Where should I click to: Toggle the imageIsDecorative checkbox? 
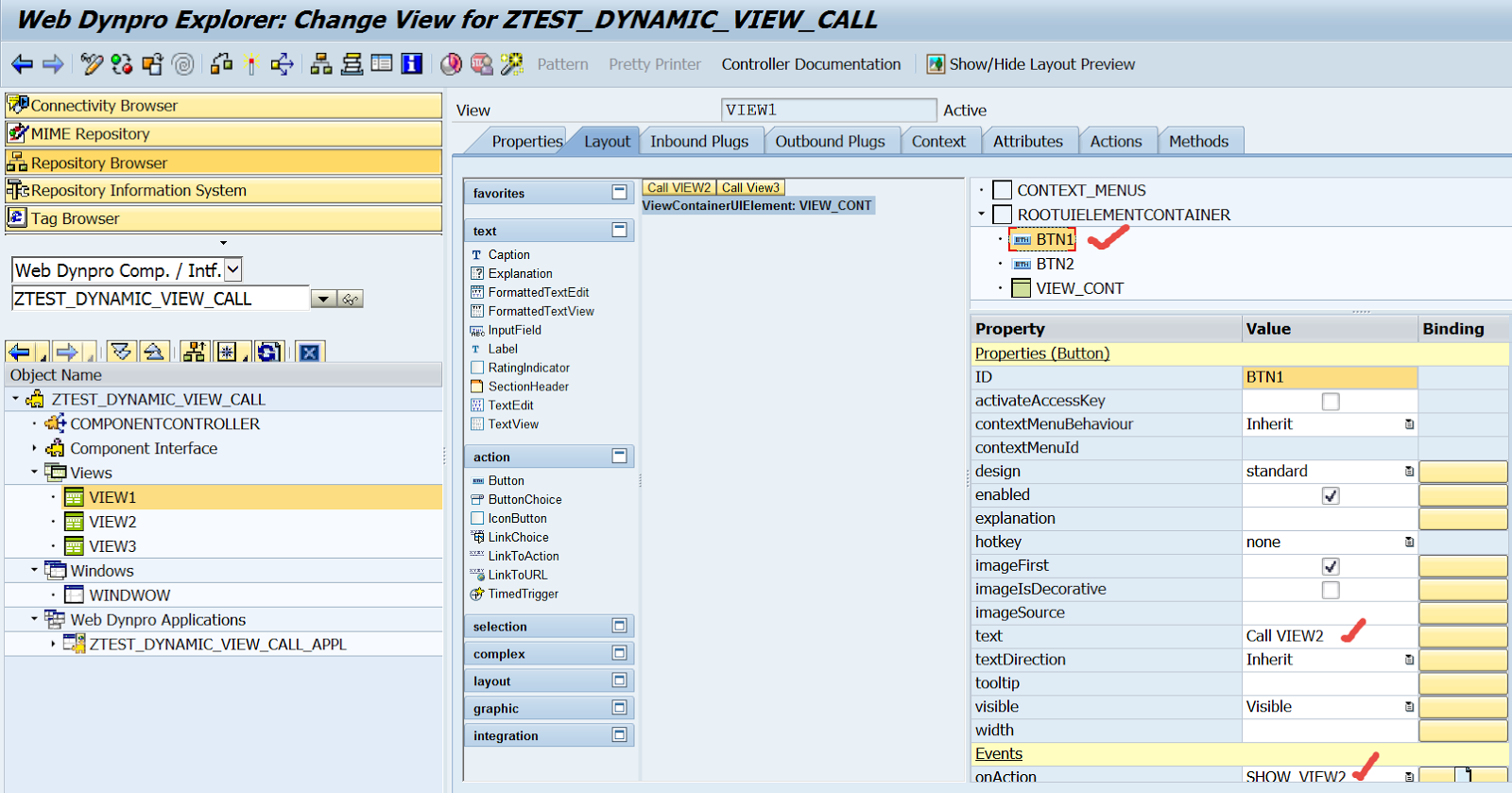(1330, 590)
